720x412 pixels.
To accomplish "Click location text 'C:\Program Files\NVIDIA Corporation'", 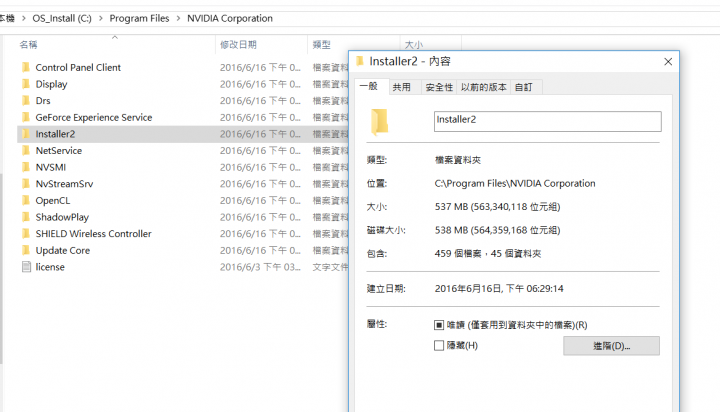I will 515,183.
